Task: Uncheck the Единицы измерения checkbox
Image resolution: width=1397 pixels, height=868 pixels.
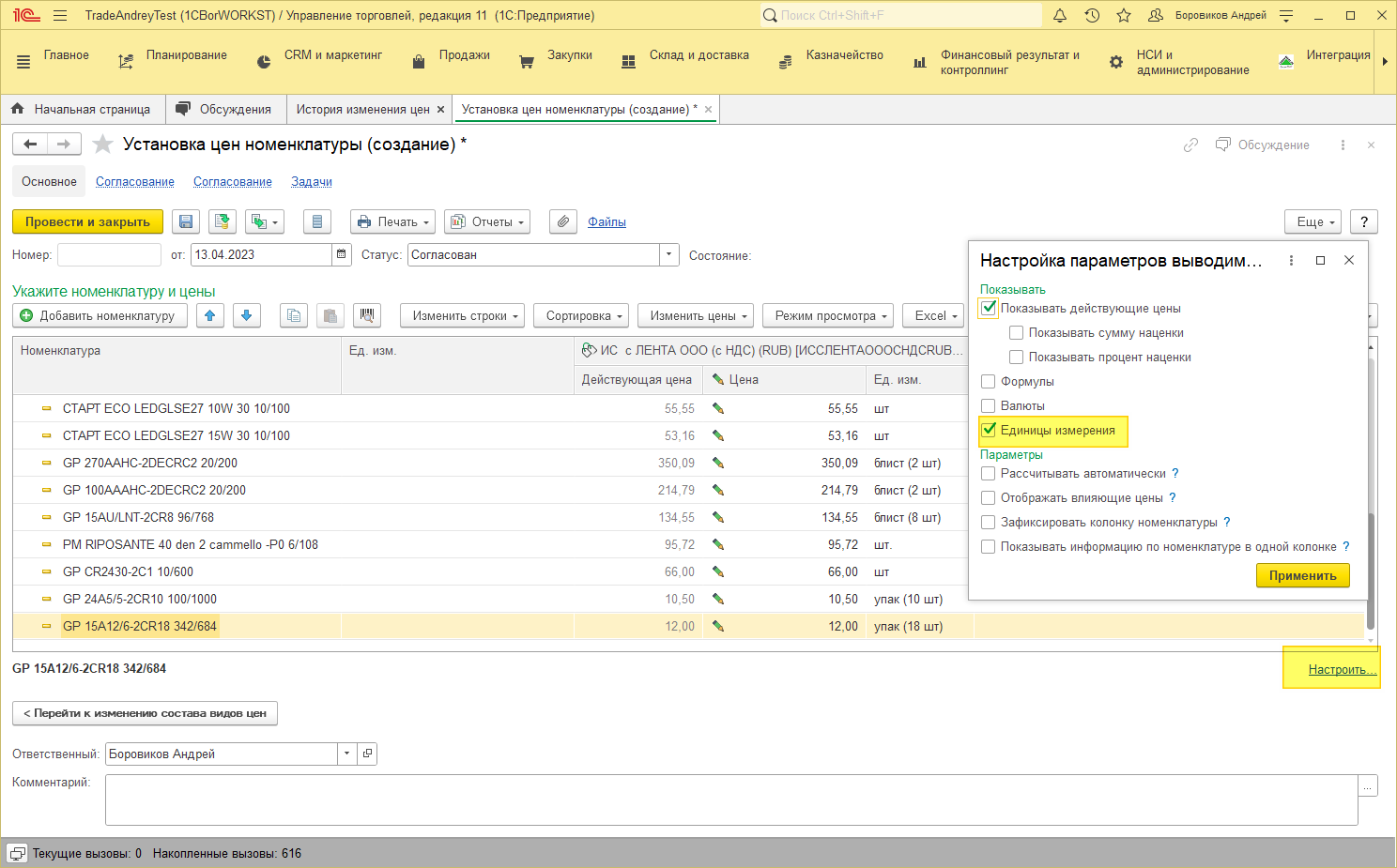Action: pos(989,430)
